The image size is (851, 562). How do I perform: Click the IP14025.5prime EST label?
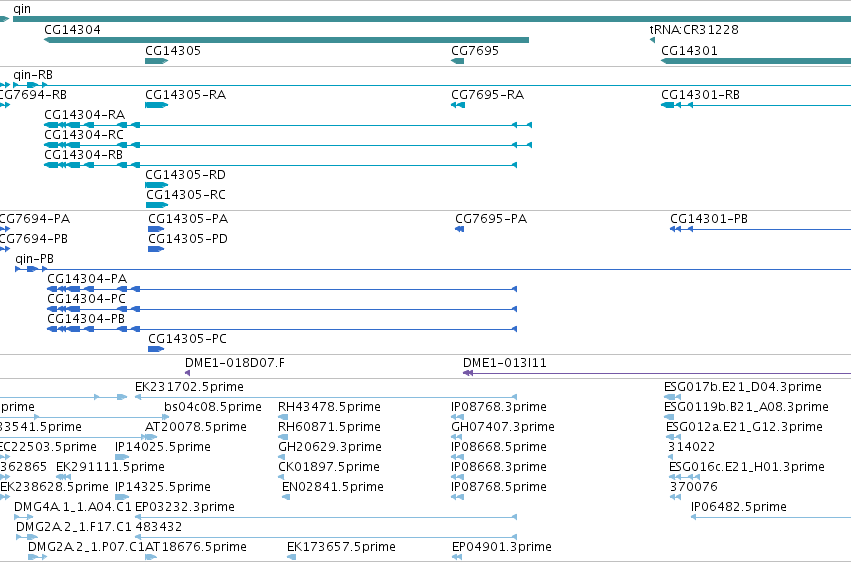coord(163,447)
